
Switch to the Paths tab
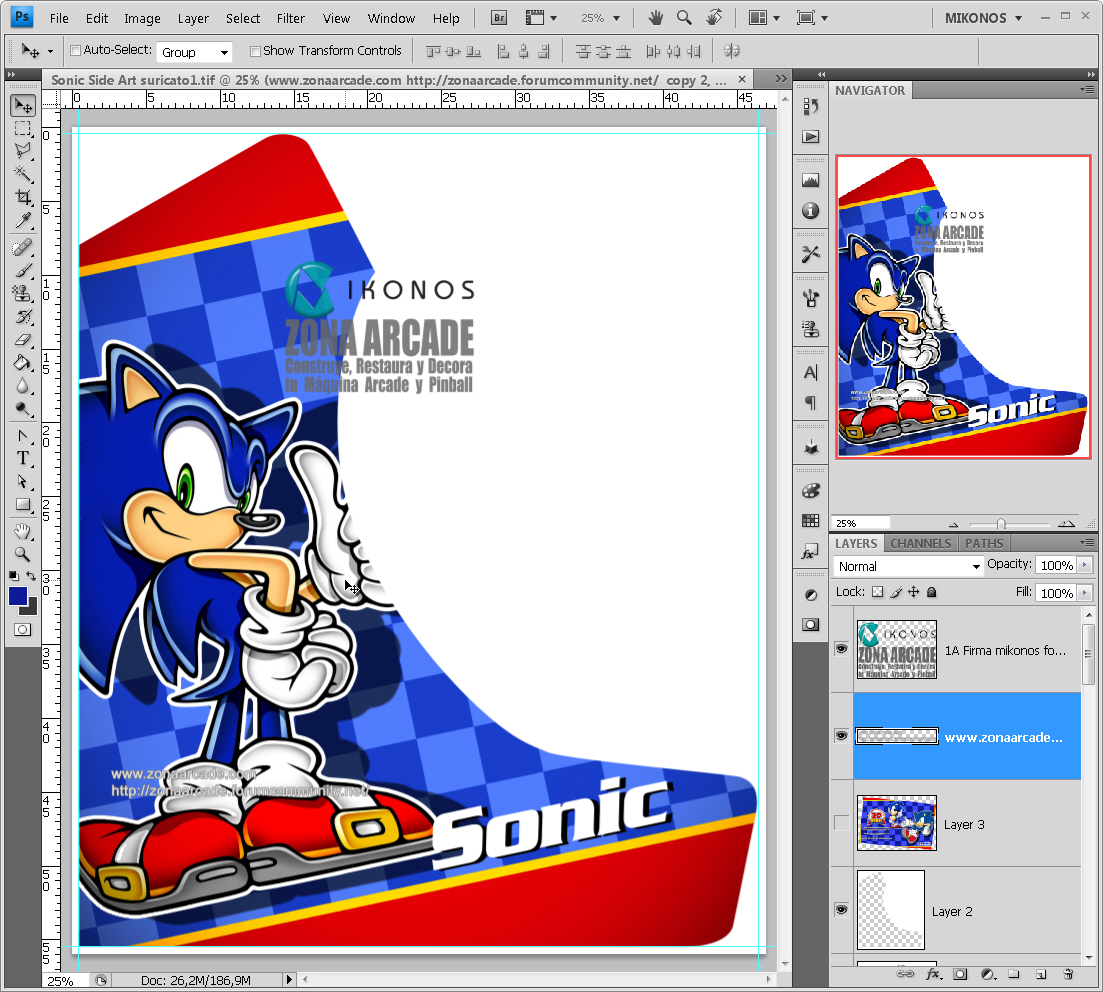983,544
